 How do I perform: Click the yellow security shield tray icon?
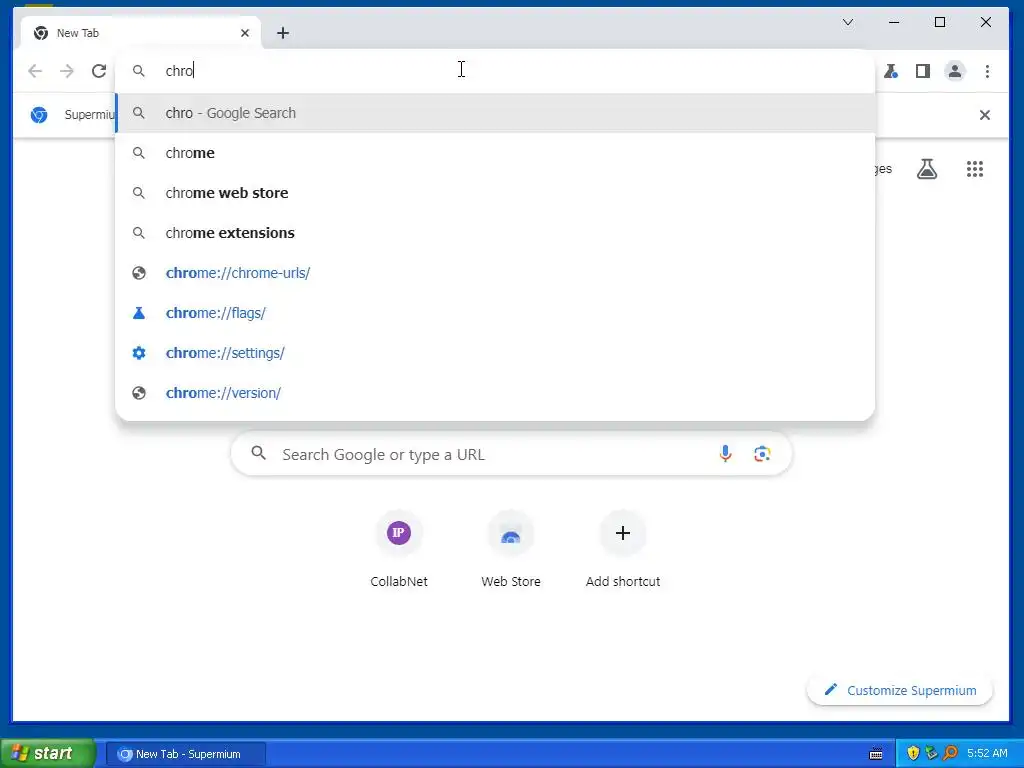(913, 754)
